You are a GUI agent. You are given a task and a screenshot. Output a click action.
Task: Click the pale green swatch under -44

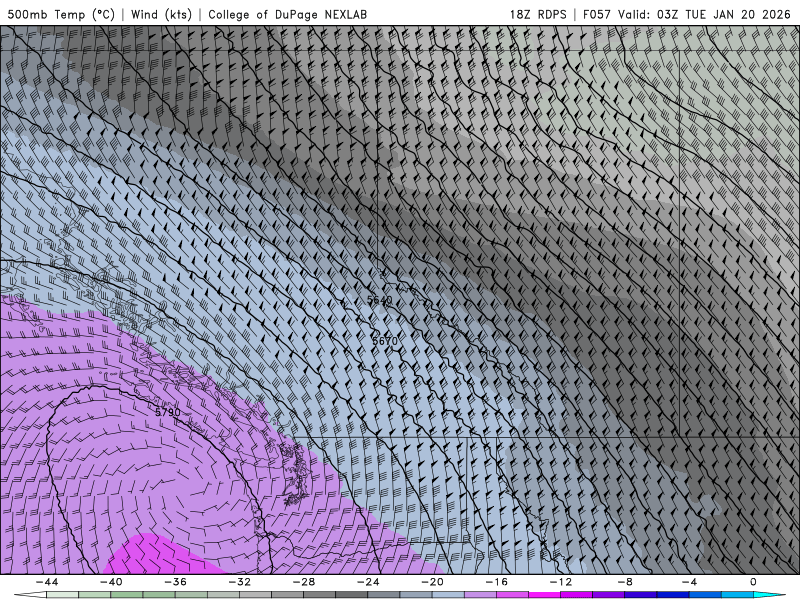coord(63,595)
